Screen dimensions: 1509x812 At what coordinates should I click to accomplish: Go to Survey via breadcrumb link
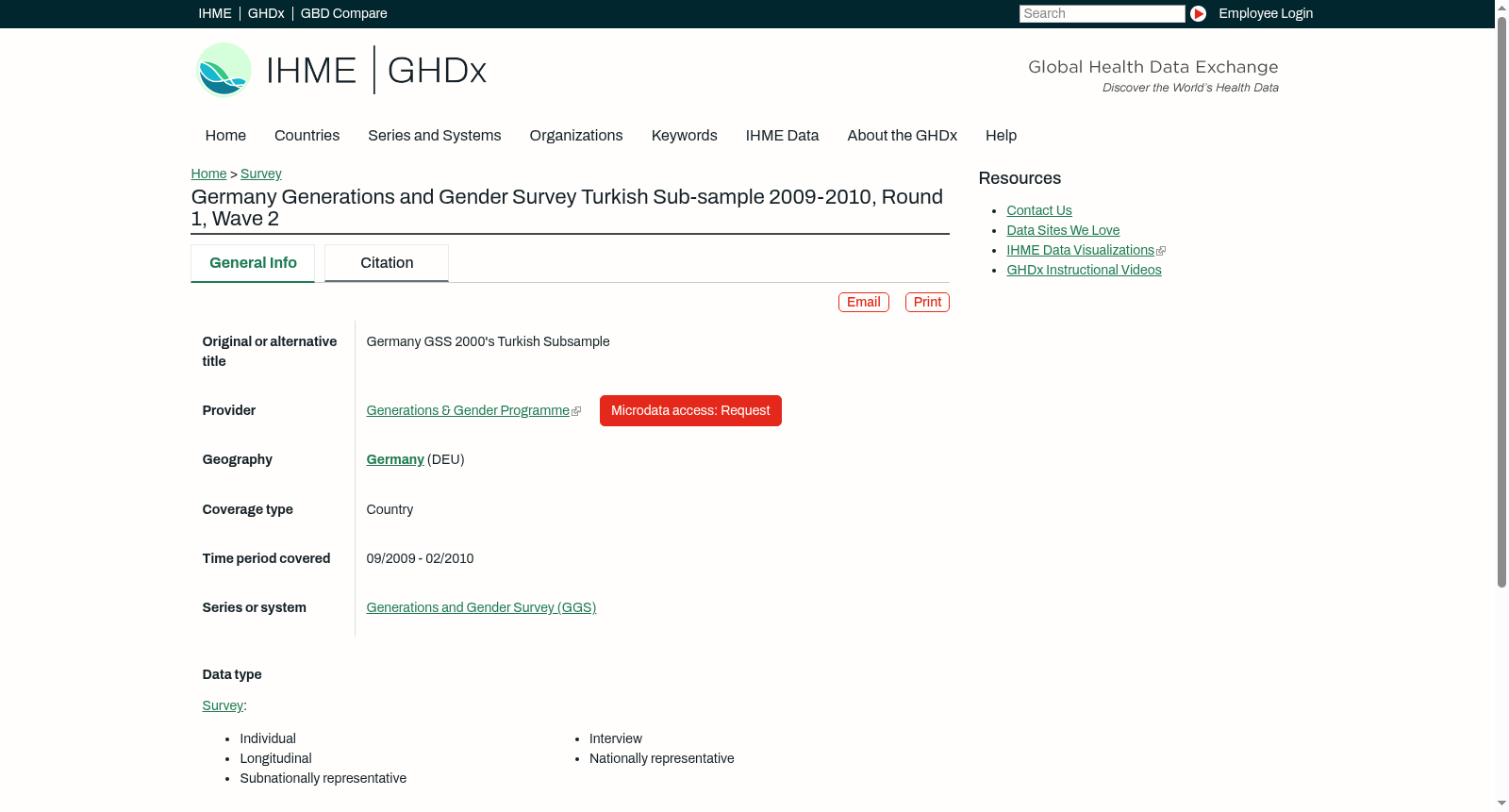(x=261, y=174)
